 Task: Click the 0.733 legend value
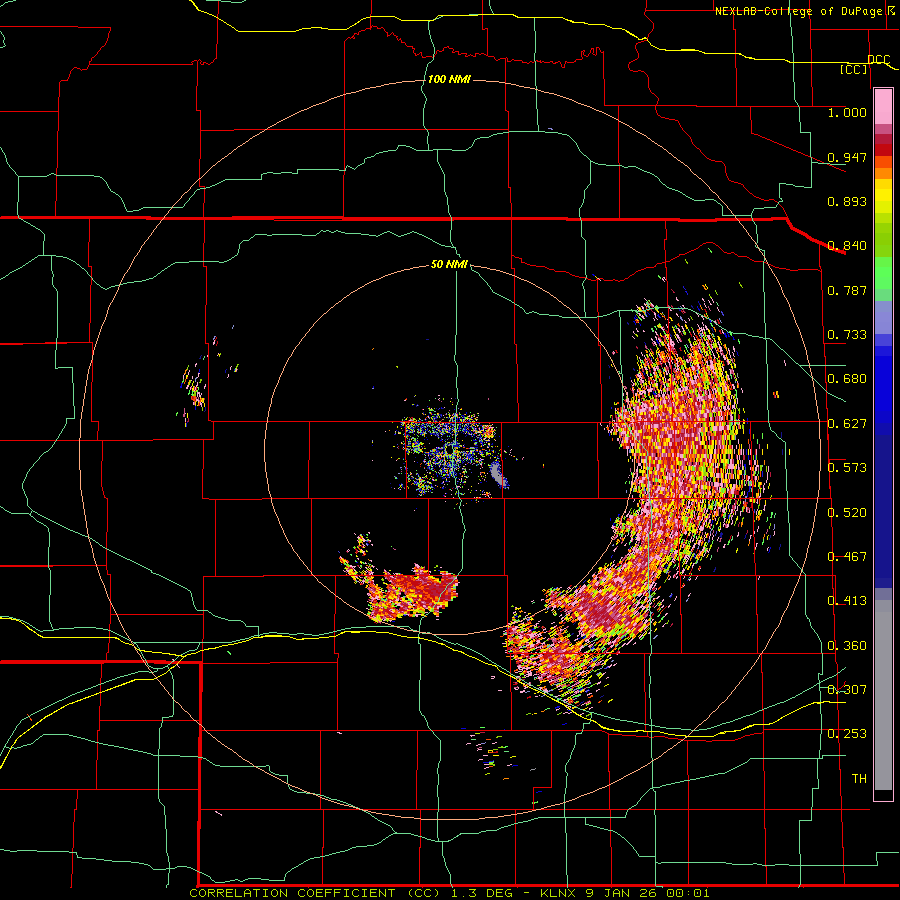[847, 334]
